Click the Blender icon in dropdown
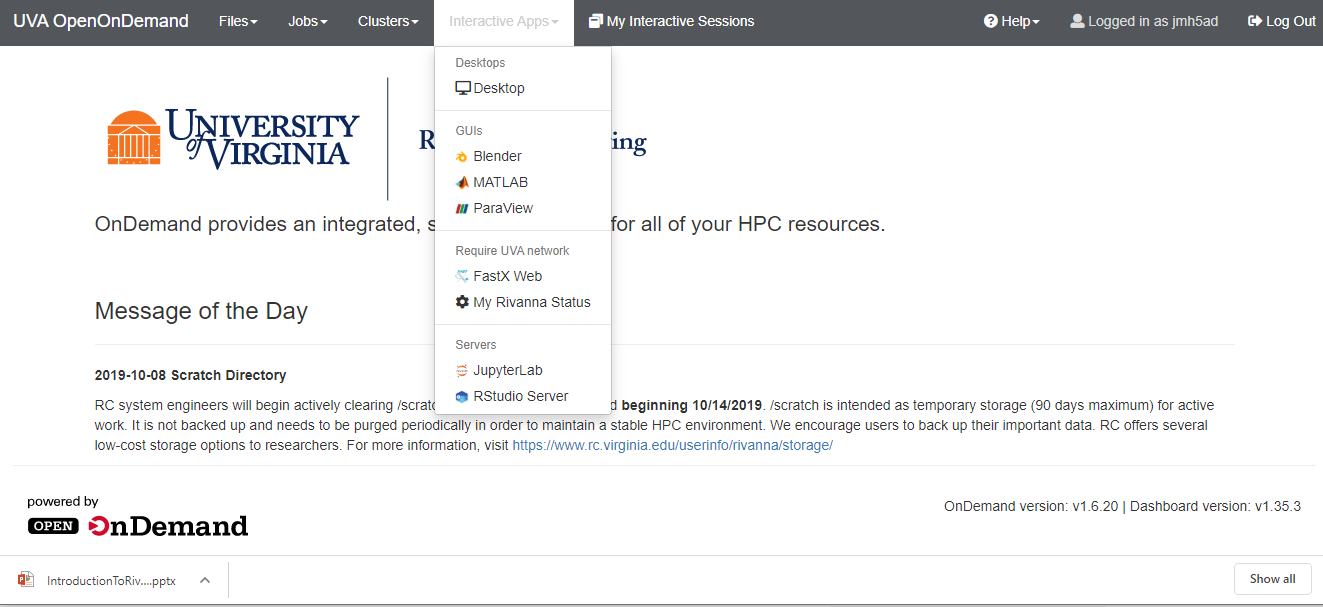Image resolution: width=1323 pixels, height=607 pixels. coord(462,157)
